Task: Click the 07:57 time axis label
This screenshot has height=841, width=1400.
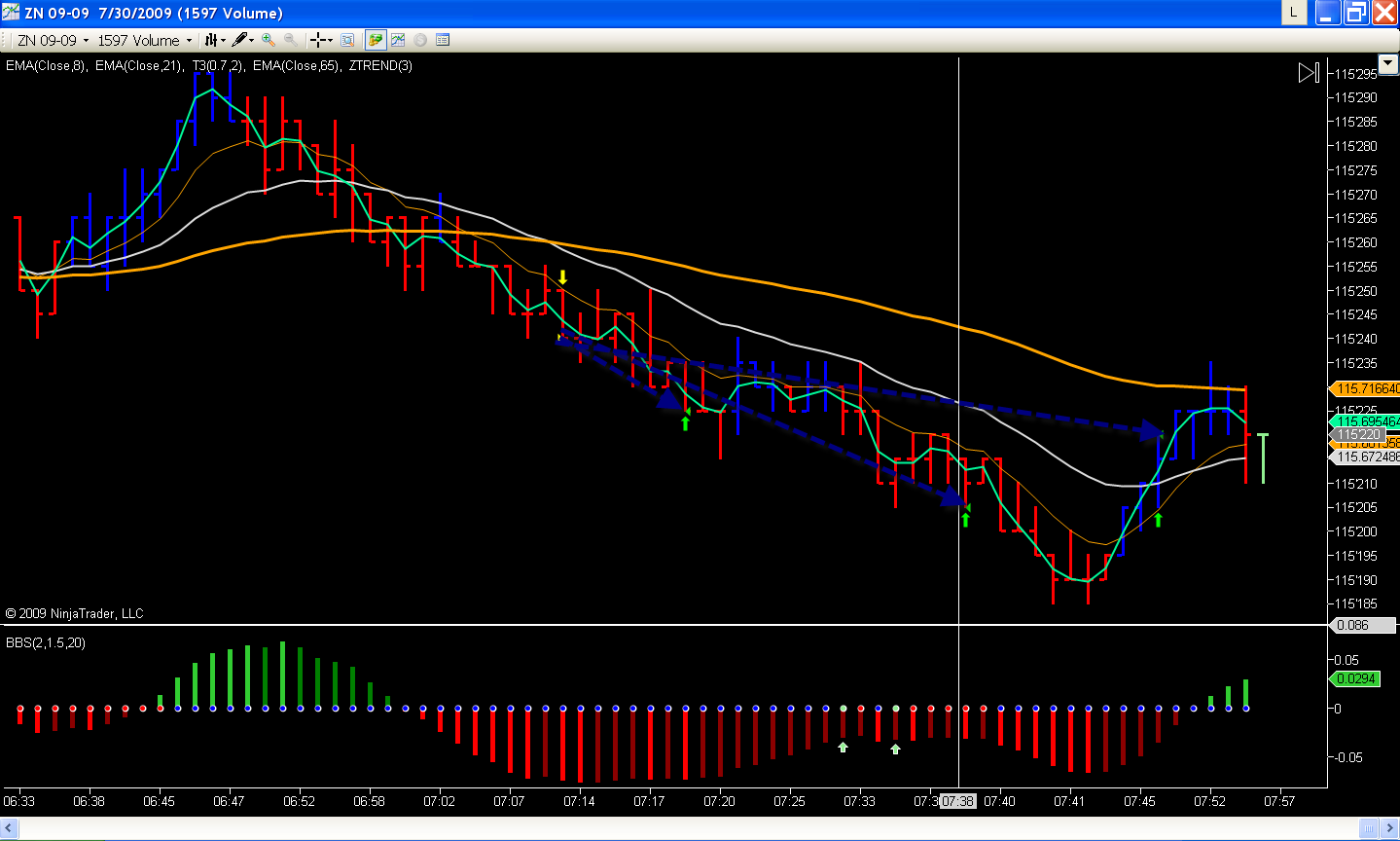Action: (1279, 801)
